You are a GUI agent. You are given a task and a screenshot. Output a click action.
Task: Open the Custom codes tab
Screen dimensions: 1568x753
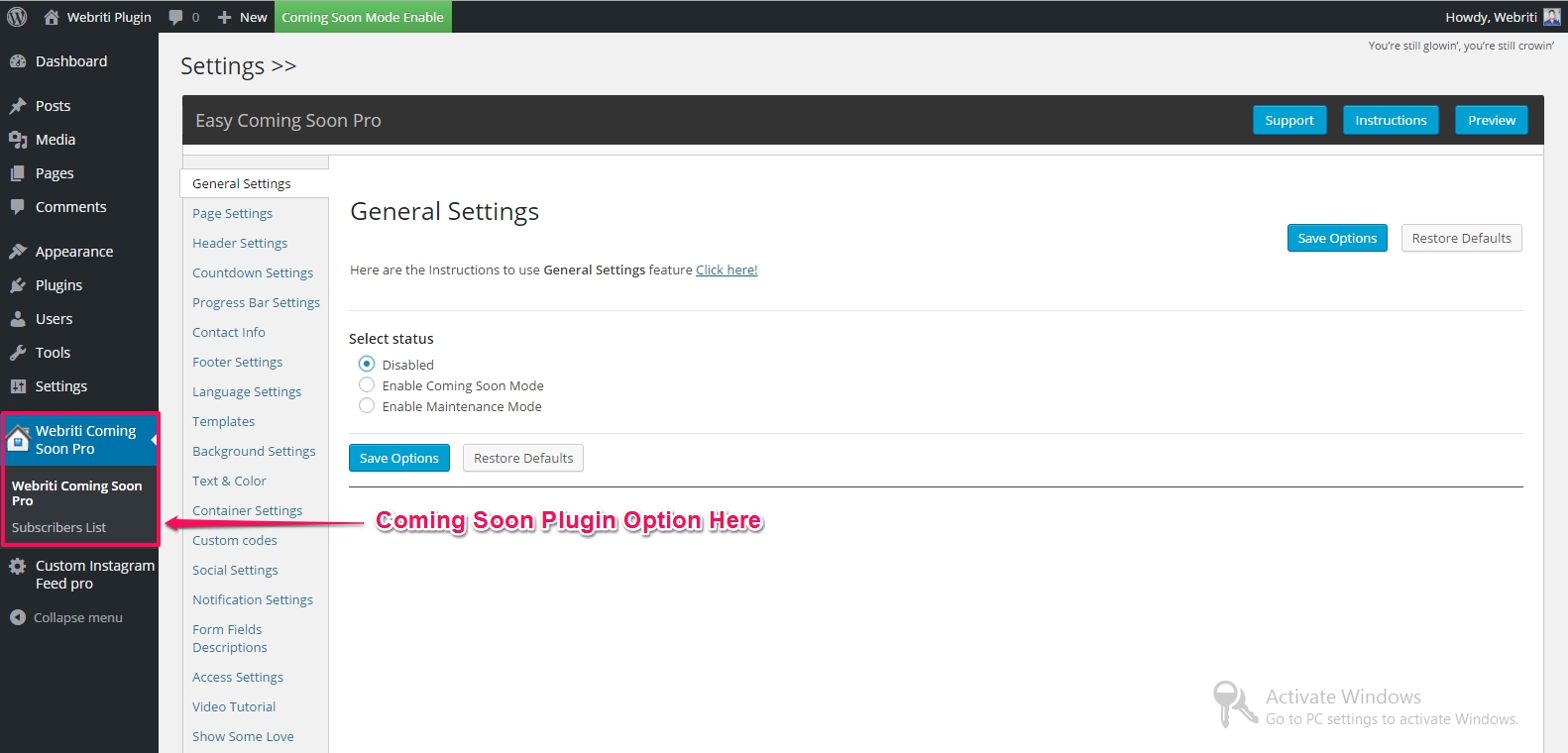[x=235, y=540]
